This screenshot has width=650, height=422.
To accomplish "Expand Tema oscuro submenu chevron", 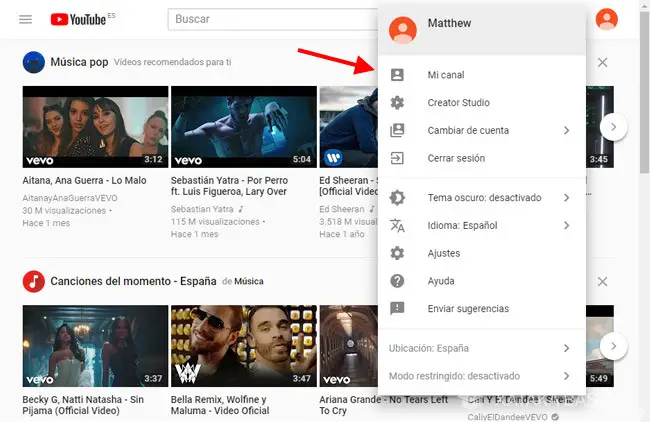I will pyautogui.click(x=567, y=198).
